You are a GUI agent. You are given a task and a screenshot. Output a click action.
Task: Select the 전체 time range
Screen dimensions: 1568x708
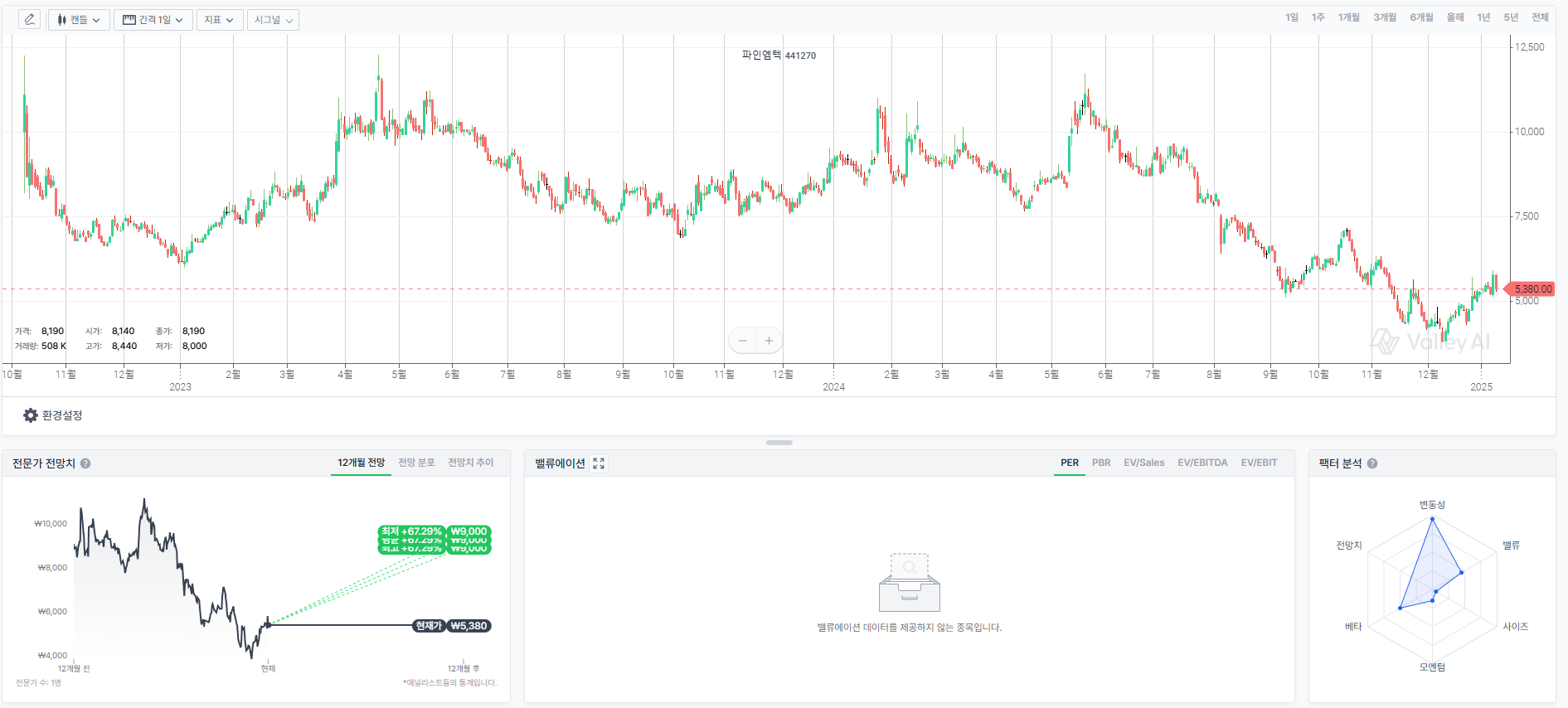point(1540,17)
